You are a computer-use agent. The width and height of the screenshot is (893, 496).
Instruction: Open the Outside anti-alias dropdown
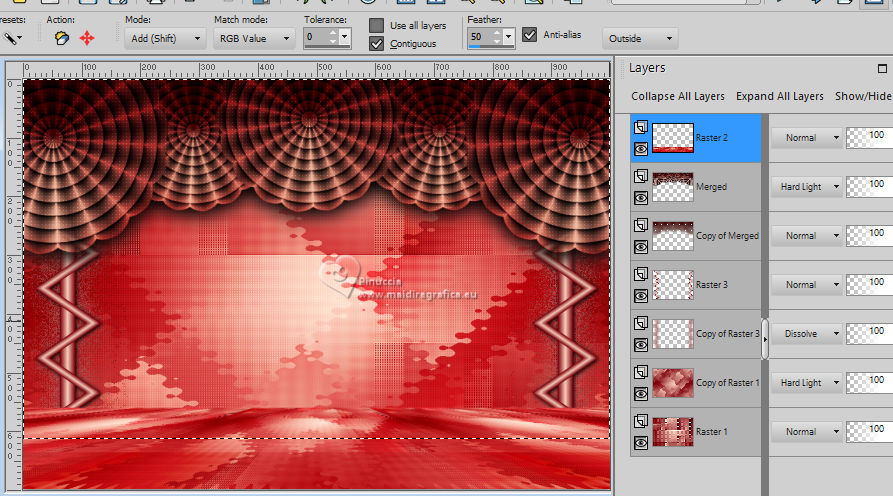coord(640,39)
